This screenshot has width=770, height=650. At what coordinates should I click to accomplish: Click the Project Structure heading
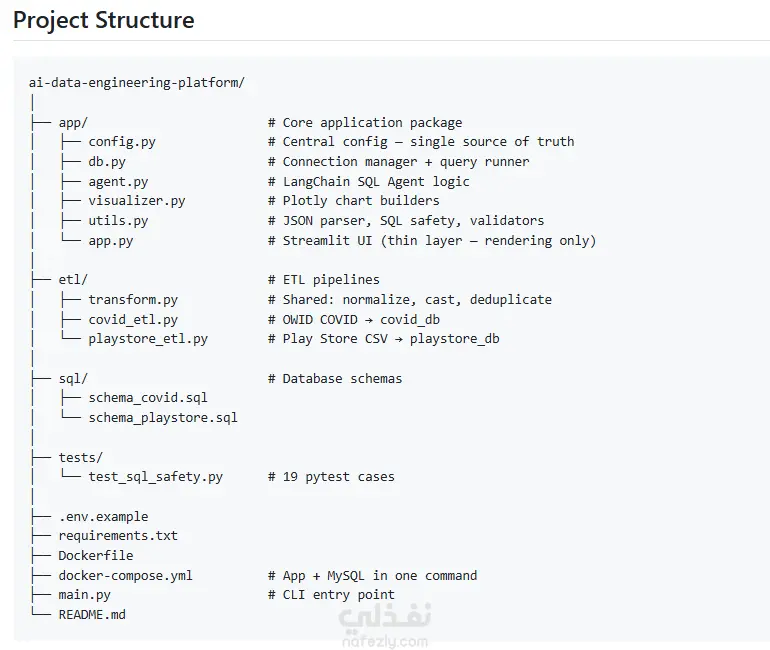[104, 21]
